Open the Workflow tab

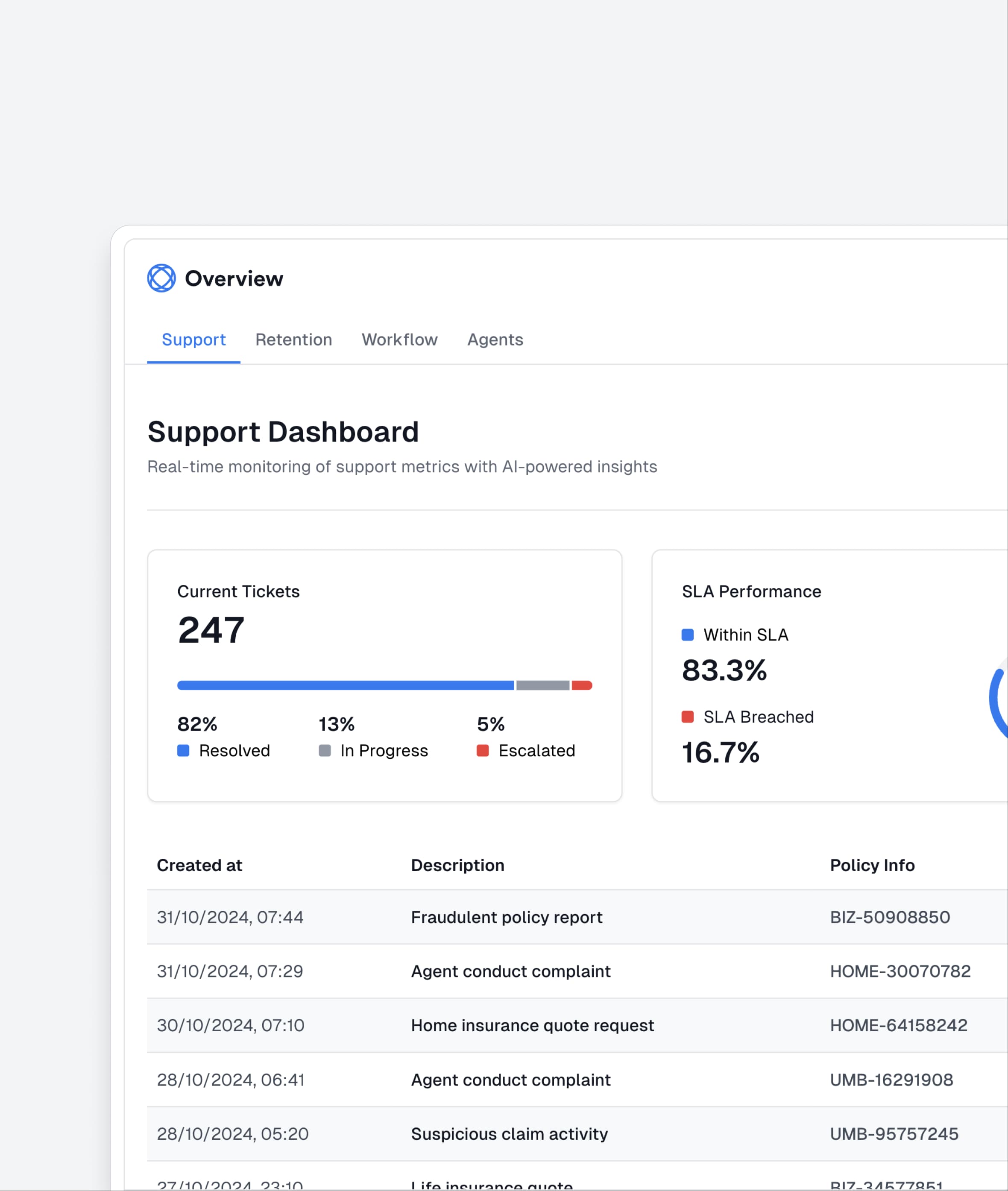[399, 340]
